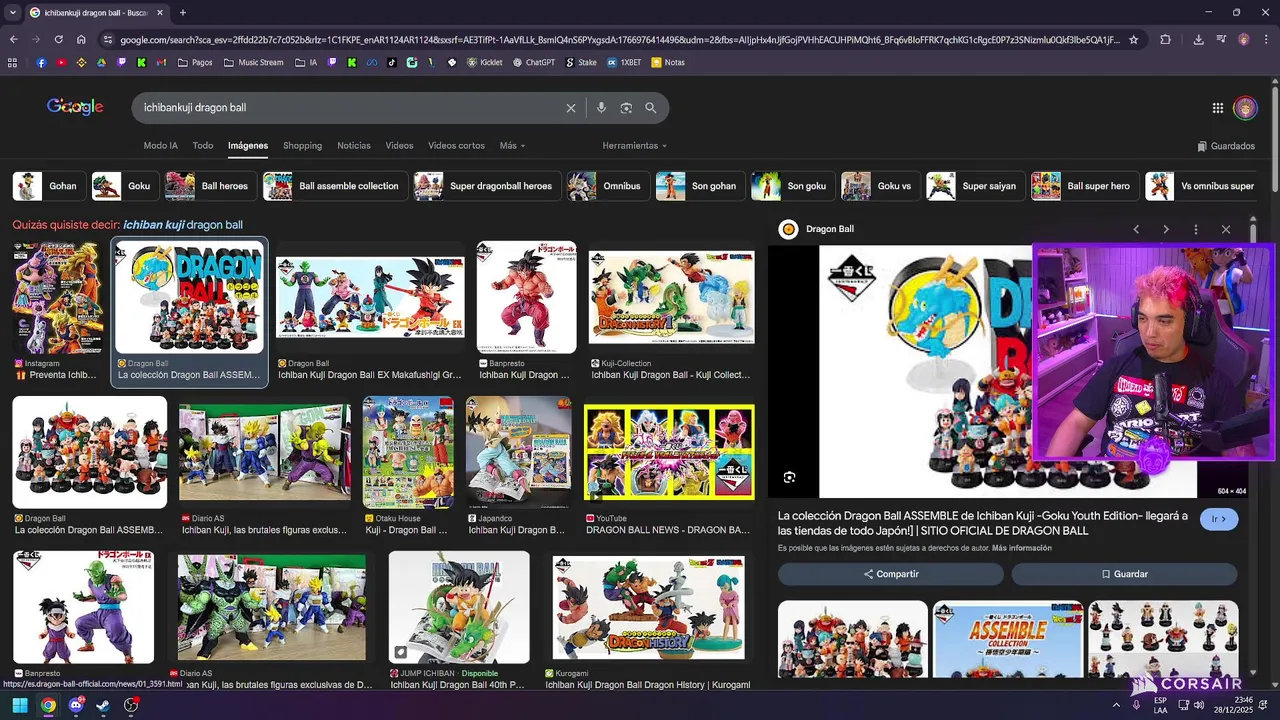Open the Gmail bookmark icon
This screenshot has width=1280, height=720.
(x=161, y=62)
